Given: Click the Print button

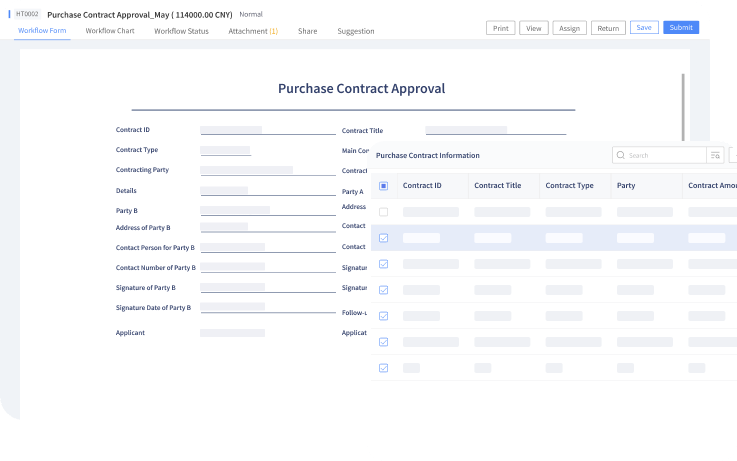Looking at the screenshot, I should tap(501, 28).
